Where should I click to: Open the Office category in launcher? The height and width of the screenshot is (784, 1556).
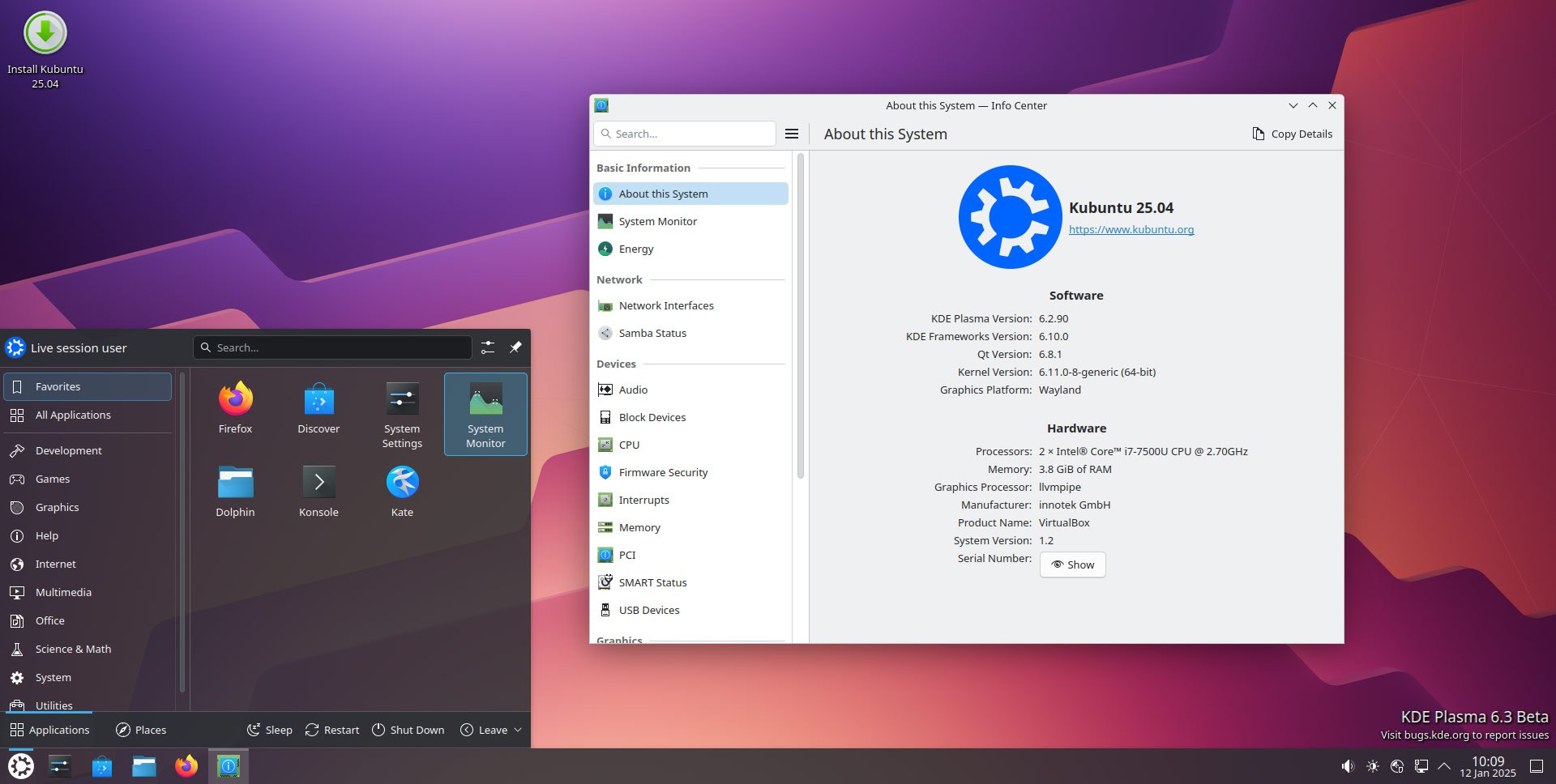coord(88,620)
